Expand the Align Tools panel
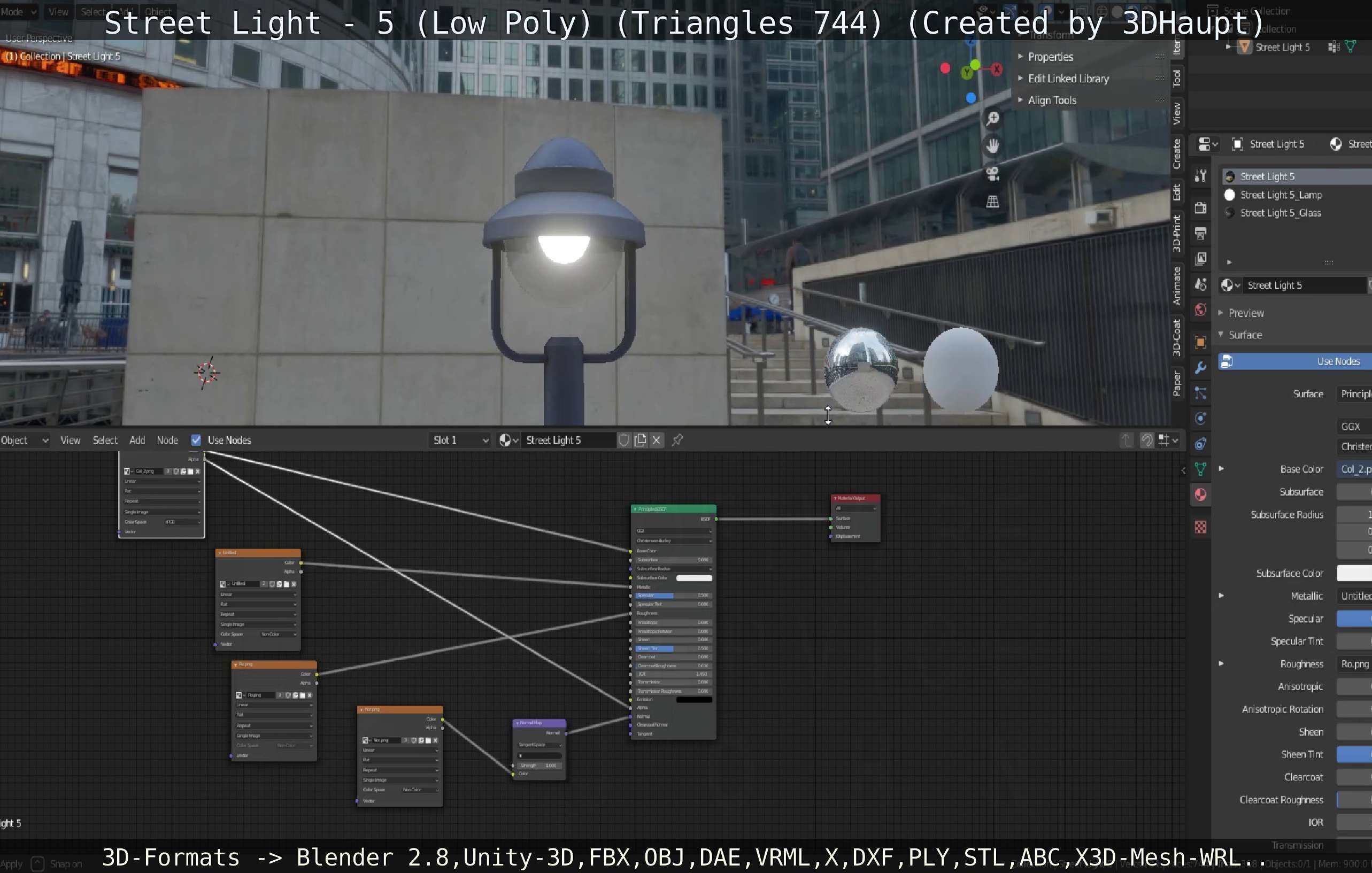1372x873 pixels. click(x=1052, y=101)
